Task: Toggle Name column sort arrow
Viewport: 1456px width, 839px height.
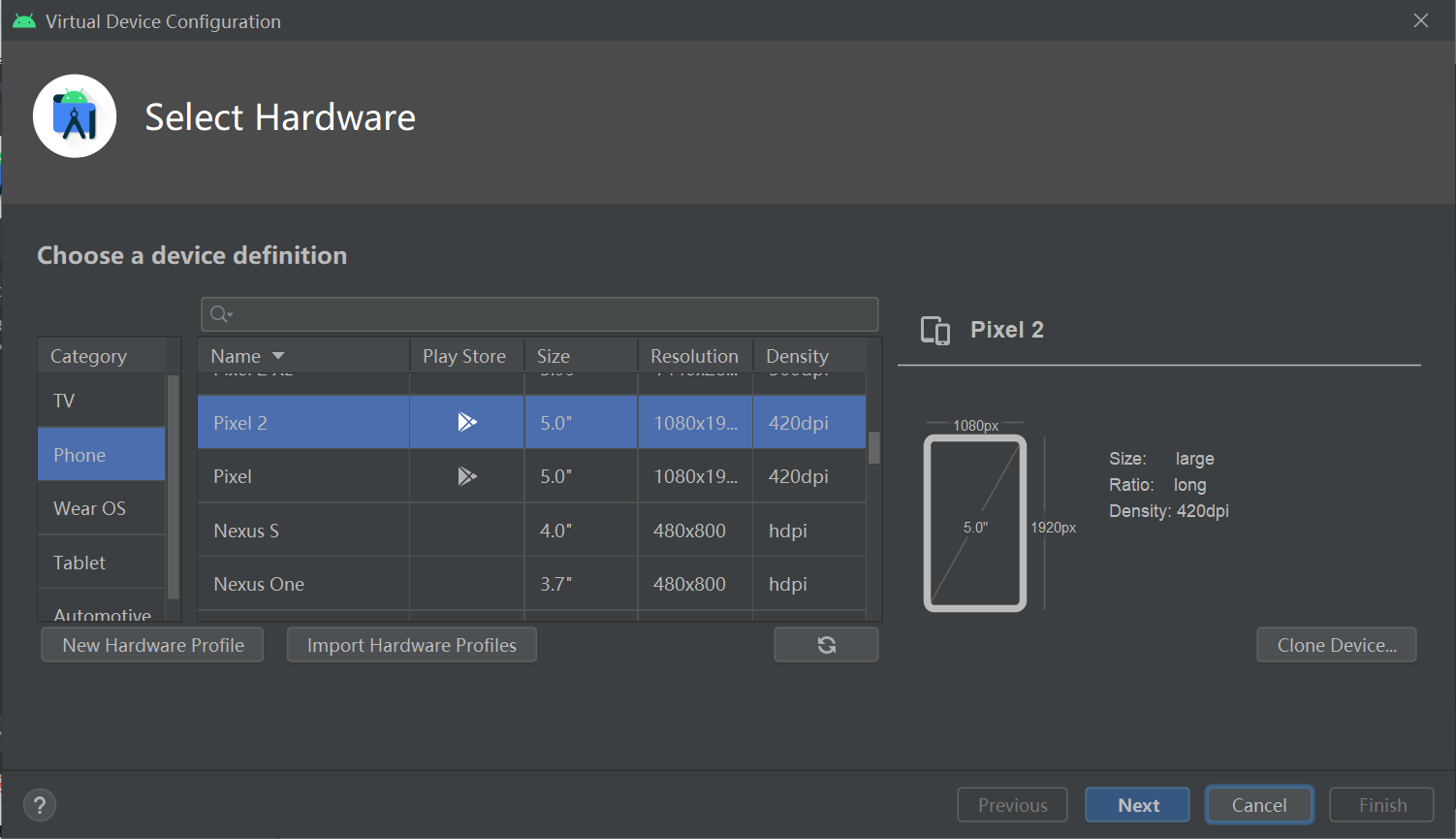Action: coord(278,356)
